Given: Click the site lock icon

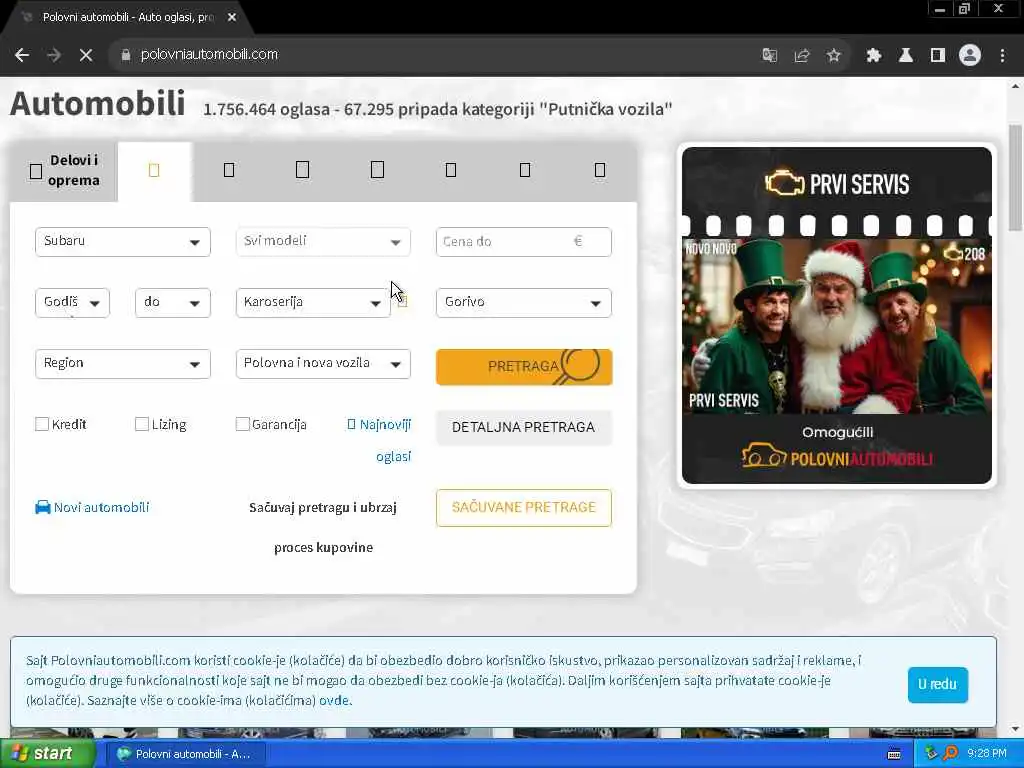Looking at the screenshot, I should pos(125,55).
